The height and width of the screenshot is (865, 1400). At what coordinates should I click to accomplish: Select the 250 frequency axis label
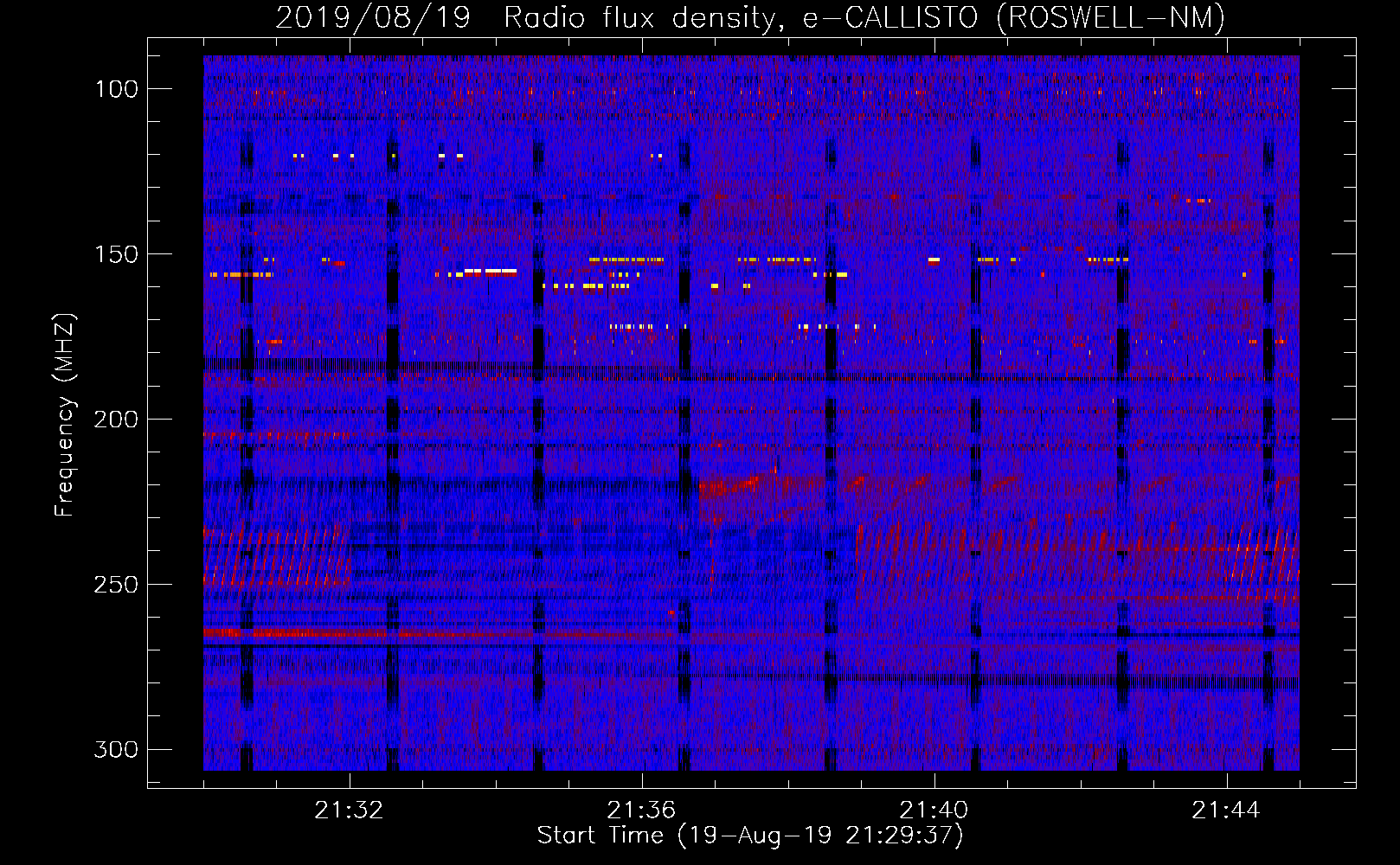pos(115,585)
